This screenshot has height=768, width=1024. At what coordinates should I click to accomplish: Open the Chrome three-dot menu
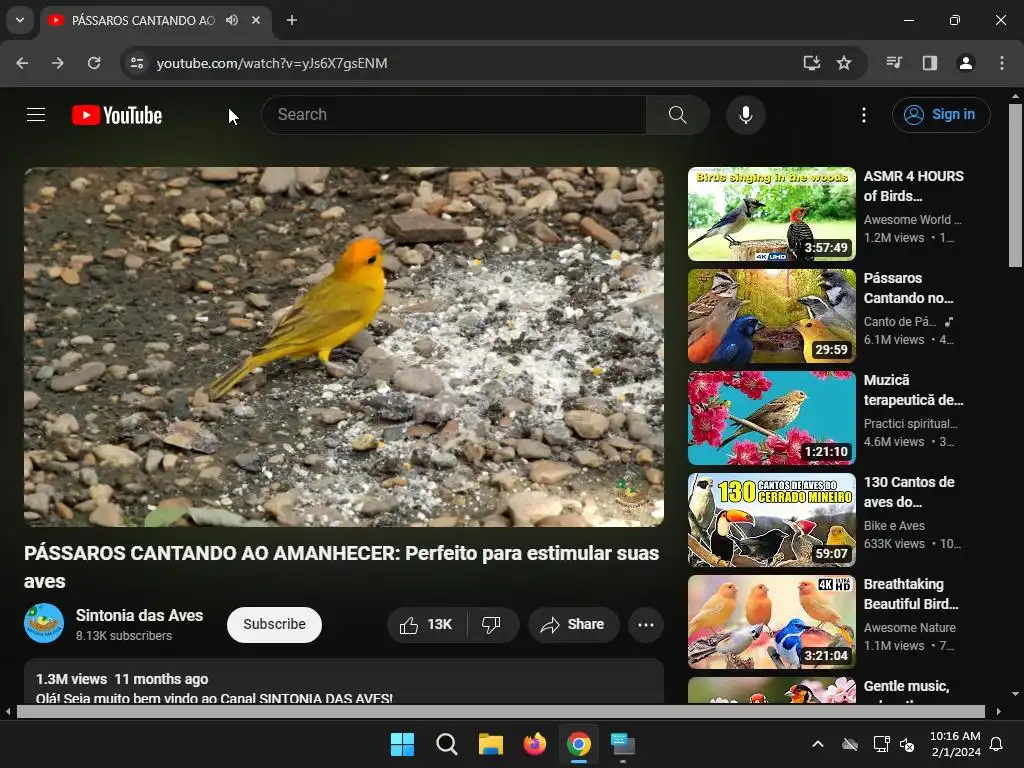coord(1002,63)
